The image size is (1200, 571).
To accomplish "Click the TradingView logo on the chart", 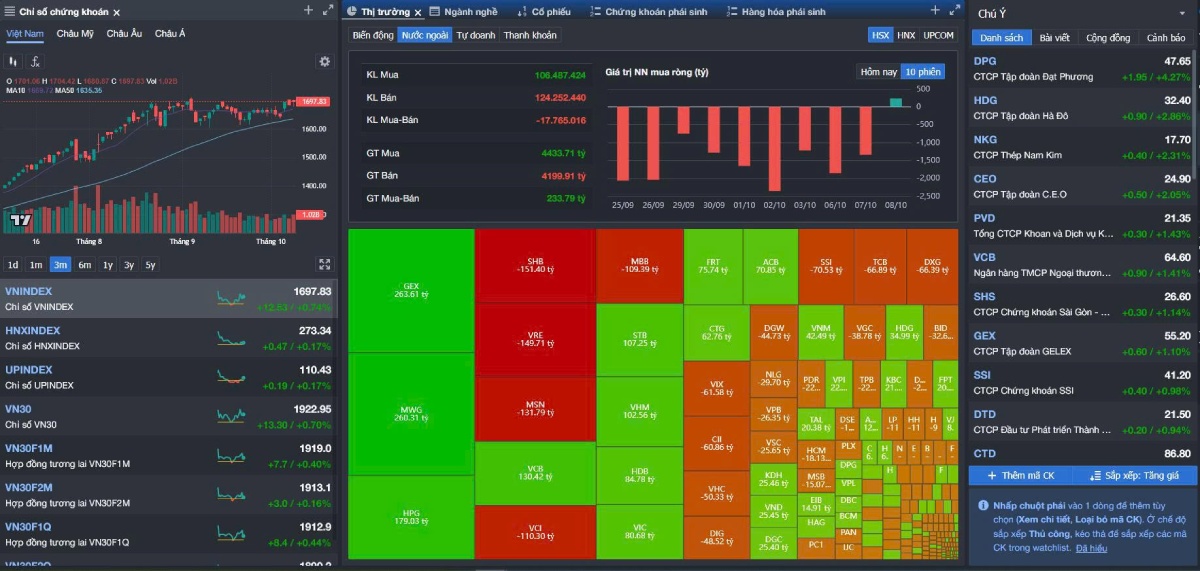I will pyautogui.click(x=19, y=218).
